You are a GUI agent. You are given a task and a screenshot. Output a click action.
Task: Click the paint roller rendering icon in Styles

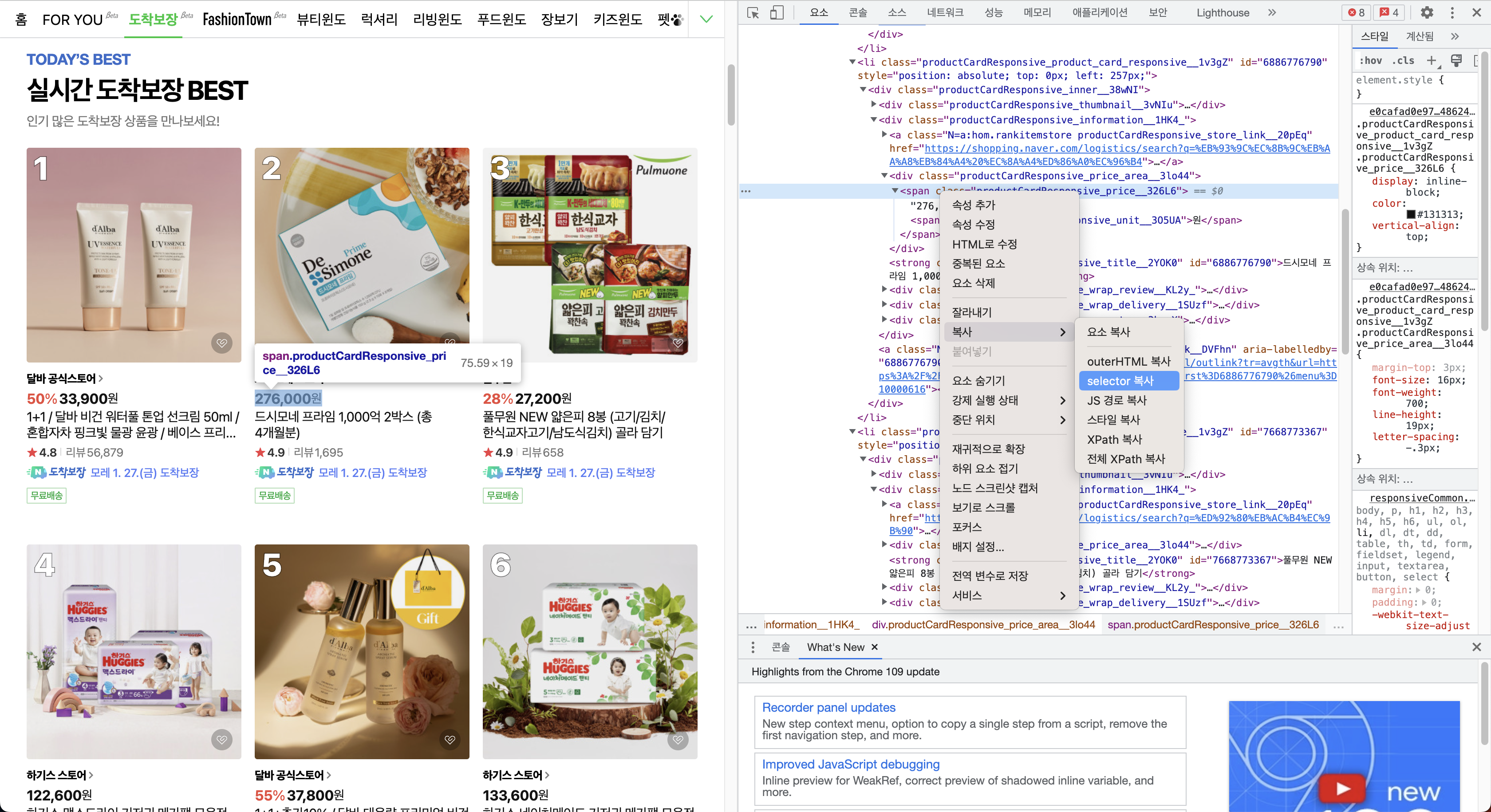point(1456,60)
